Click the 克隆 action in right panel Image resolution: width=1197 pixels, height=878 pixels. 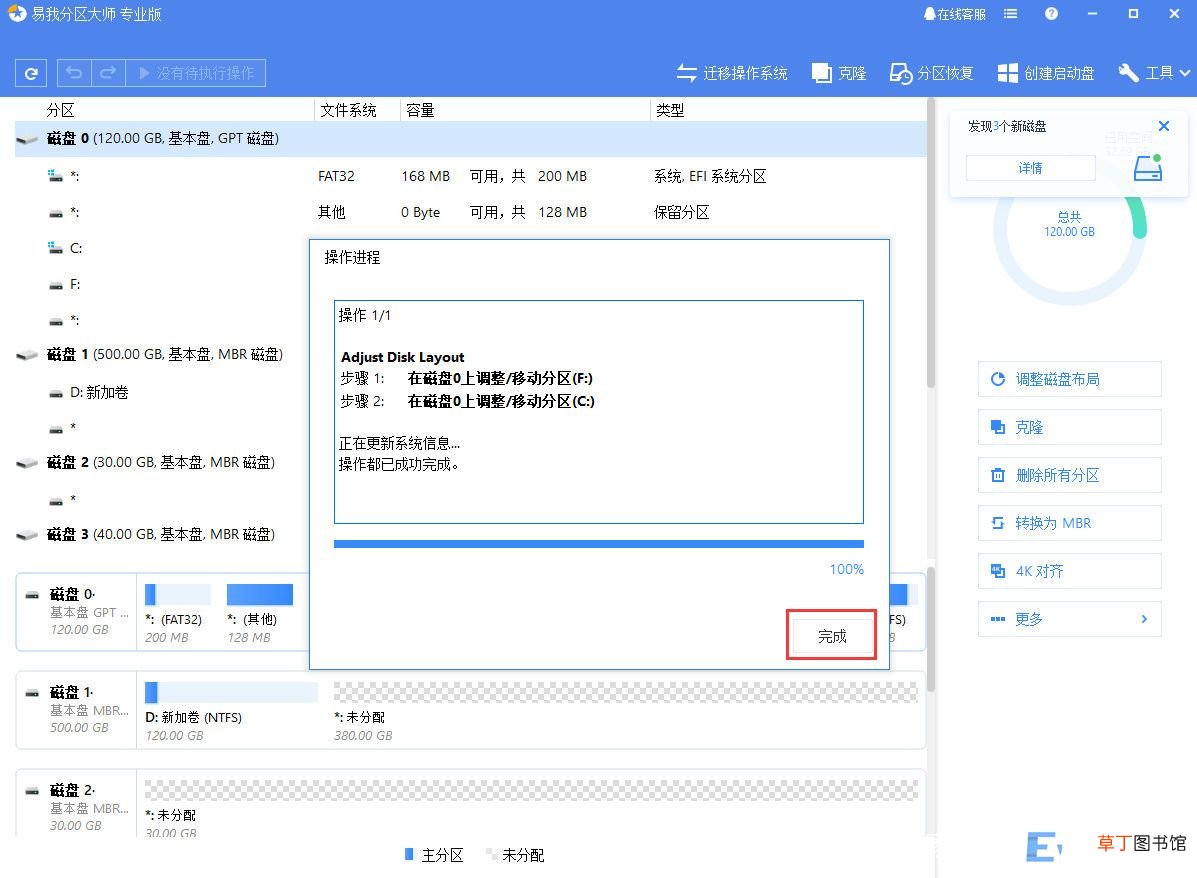click(x=1069, y=427)
